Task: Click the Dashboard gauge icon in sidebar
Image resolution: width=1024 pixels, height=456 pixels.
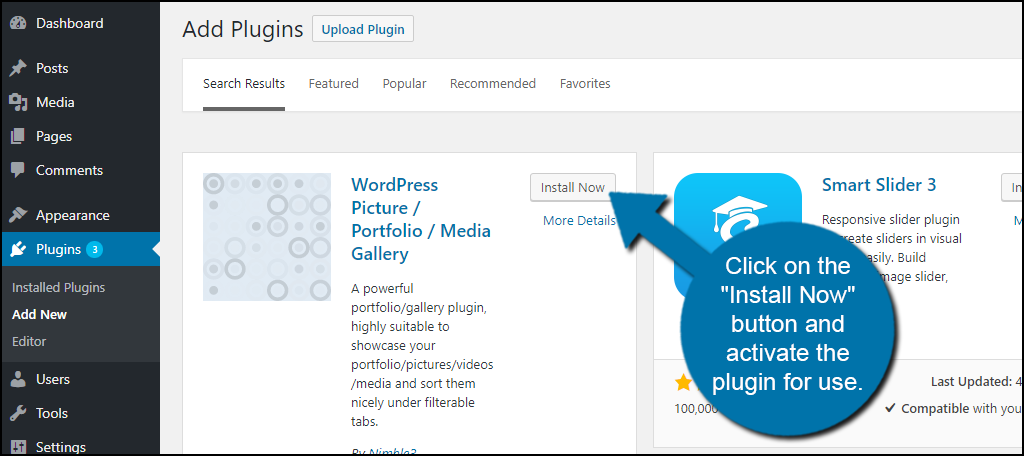Action: point(18,23)
